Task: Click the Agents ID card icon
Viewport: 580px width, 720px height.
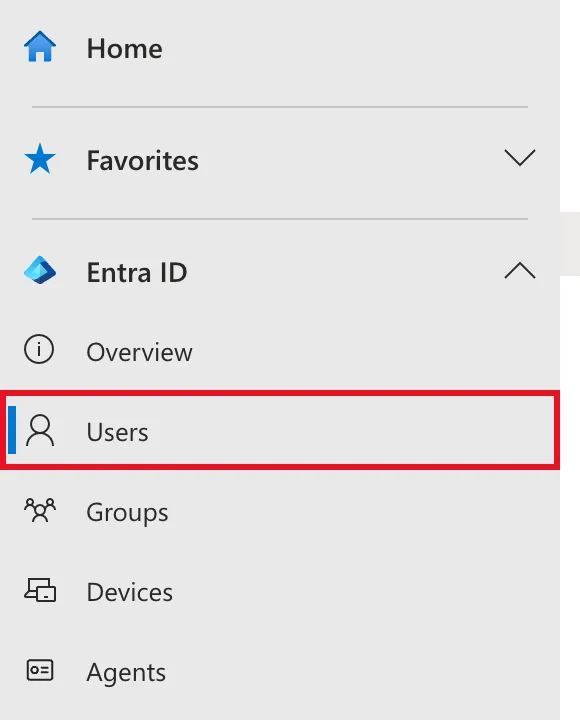Action: coord(40,670)
